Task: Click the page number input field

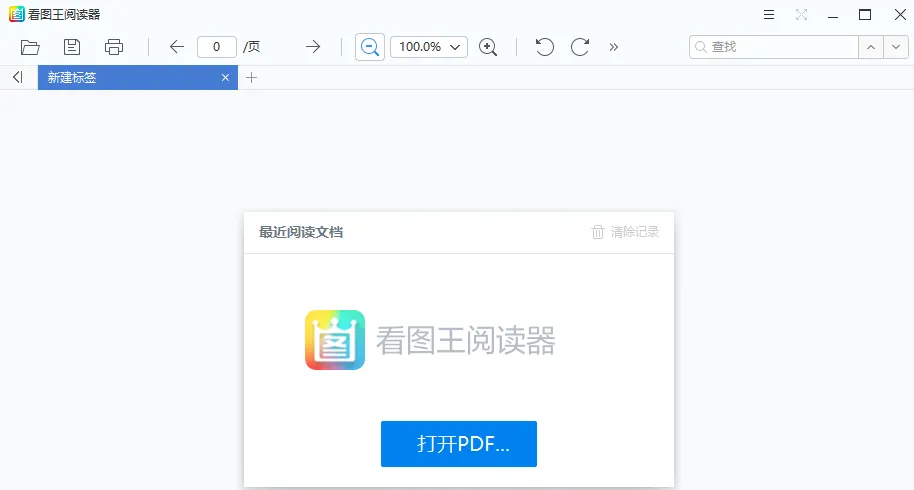Action: click(216, 47)
